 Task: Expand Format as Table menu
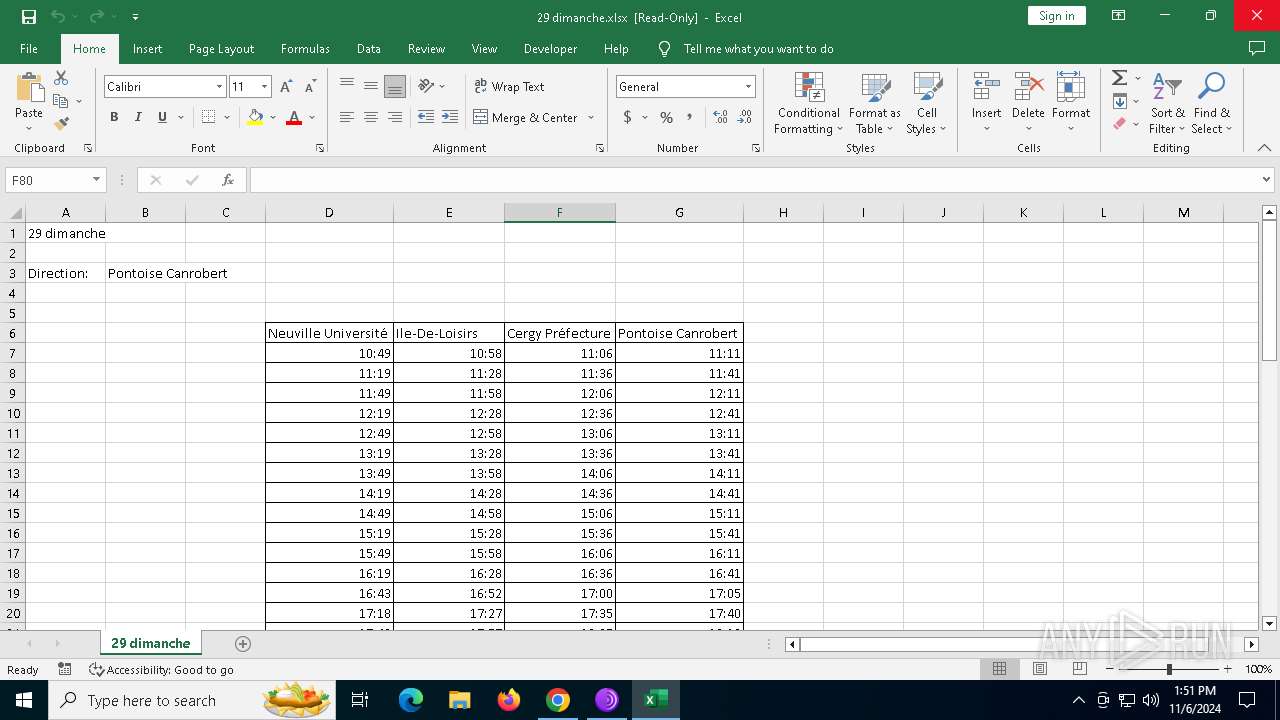(875, 104)
